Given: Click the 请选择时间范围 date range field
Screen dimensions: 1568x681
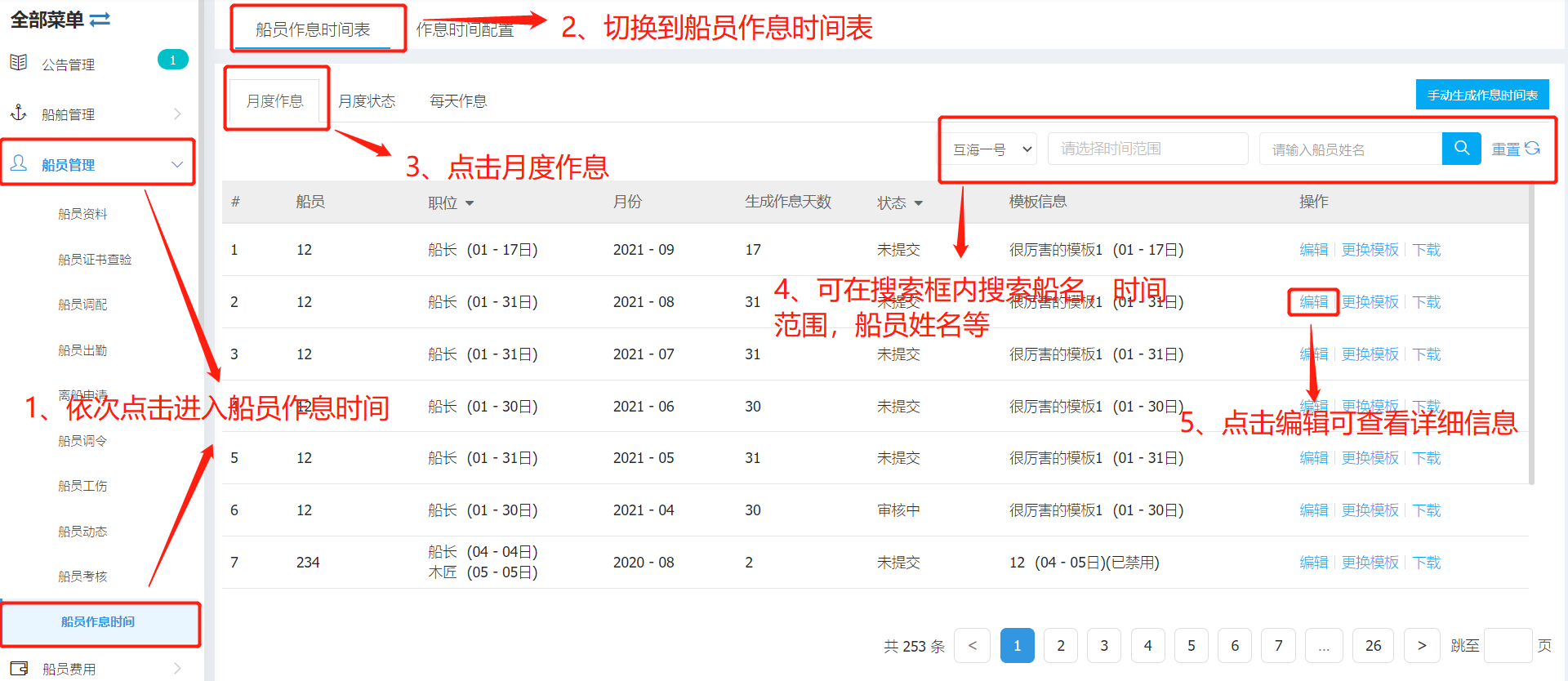Looking at the screenshot, I should click(x=1147, y=149).
